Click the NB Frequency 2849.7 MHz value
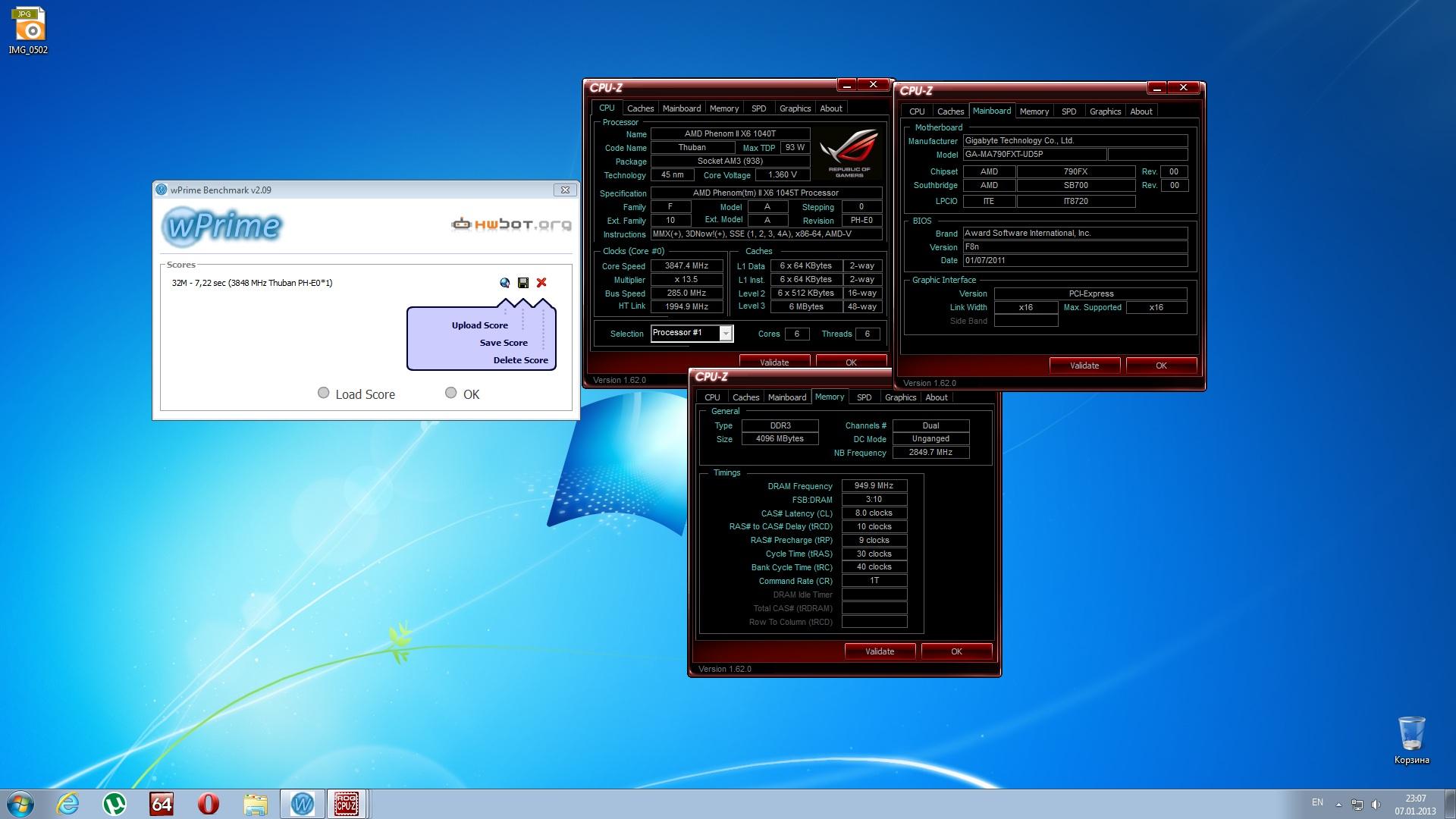This screenshot has width=1456, height=819. click(x=930, y=453)
